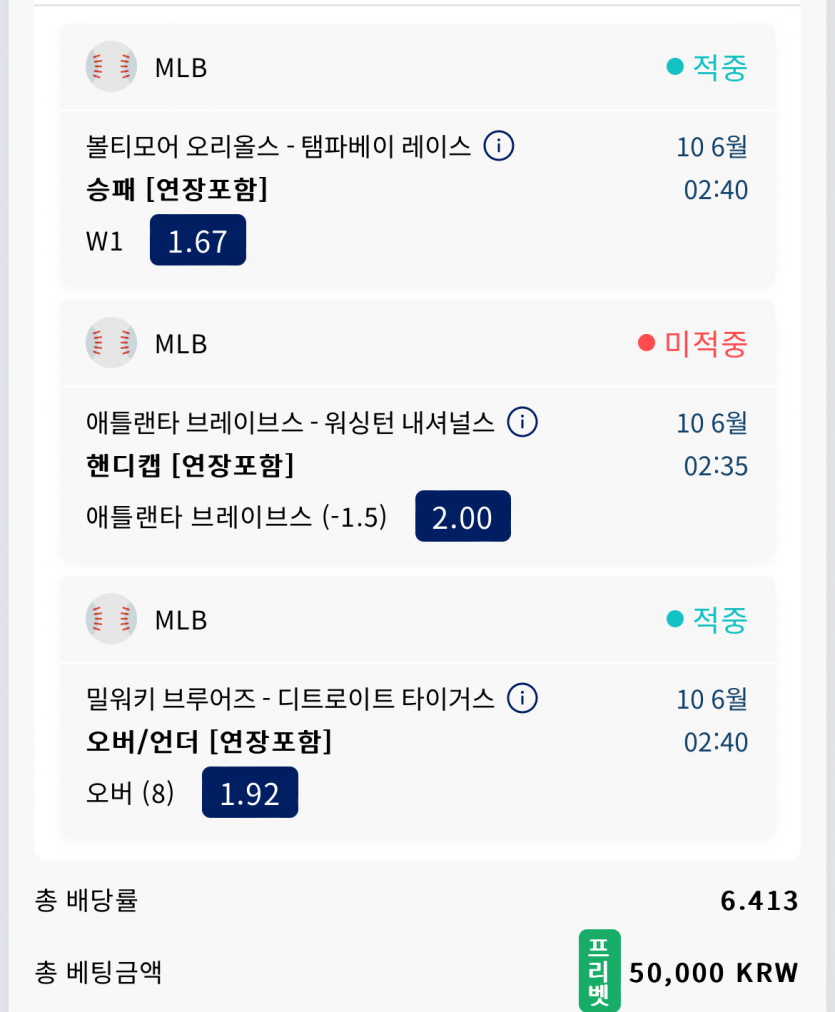Screen dimensions: 835x1012
Task: Tap the 50,000 KRW bet amount
Action: 714,973
